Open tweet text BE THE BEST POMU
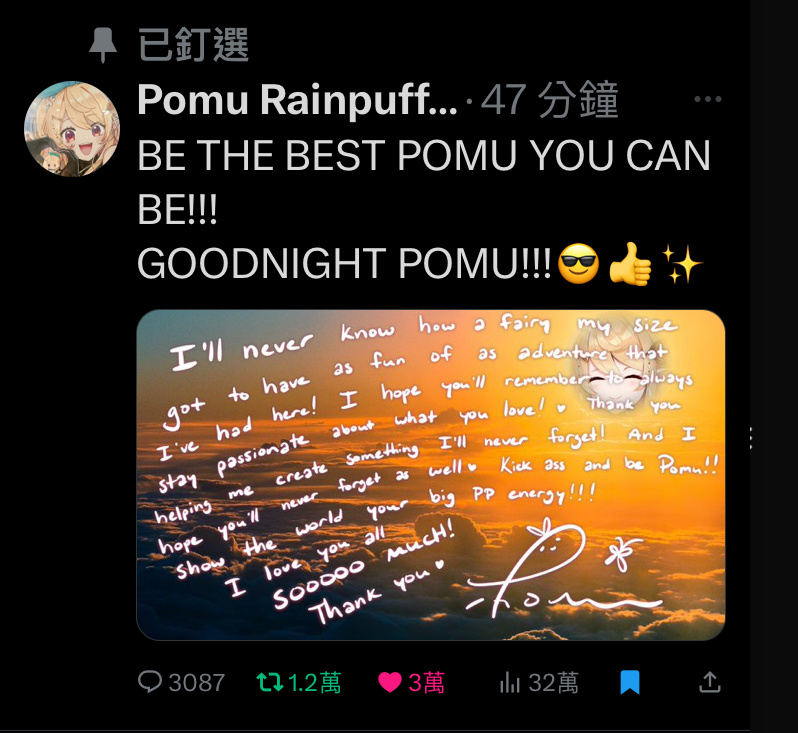This screenshot has height=733, width=798. (423, 182)
